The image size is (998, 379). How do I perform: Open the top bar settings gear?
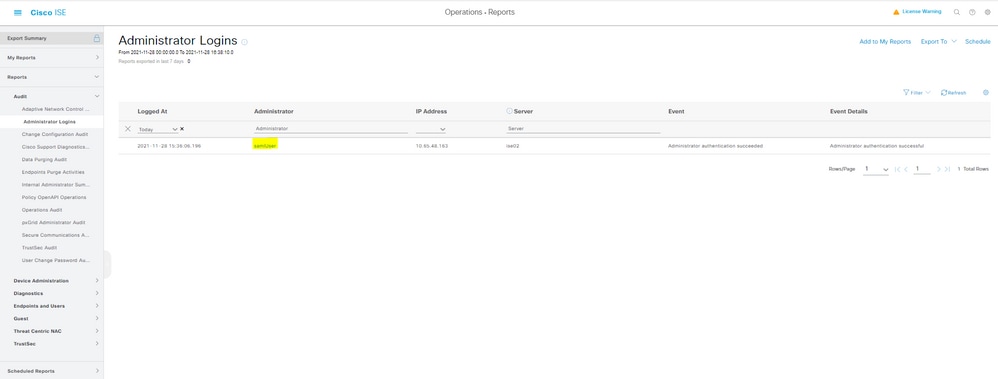[988, 12]
